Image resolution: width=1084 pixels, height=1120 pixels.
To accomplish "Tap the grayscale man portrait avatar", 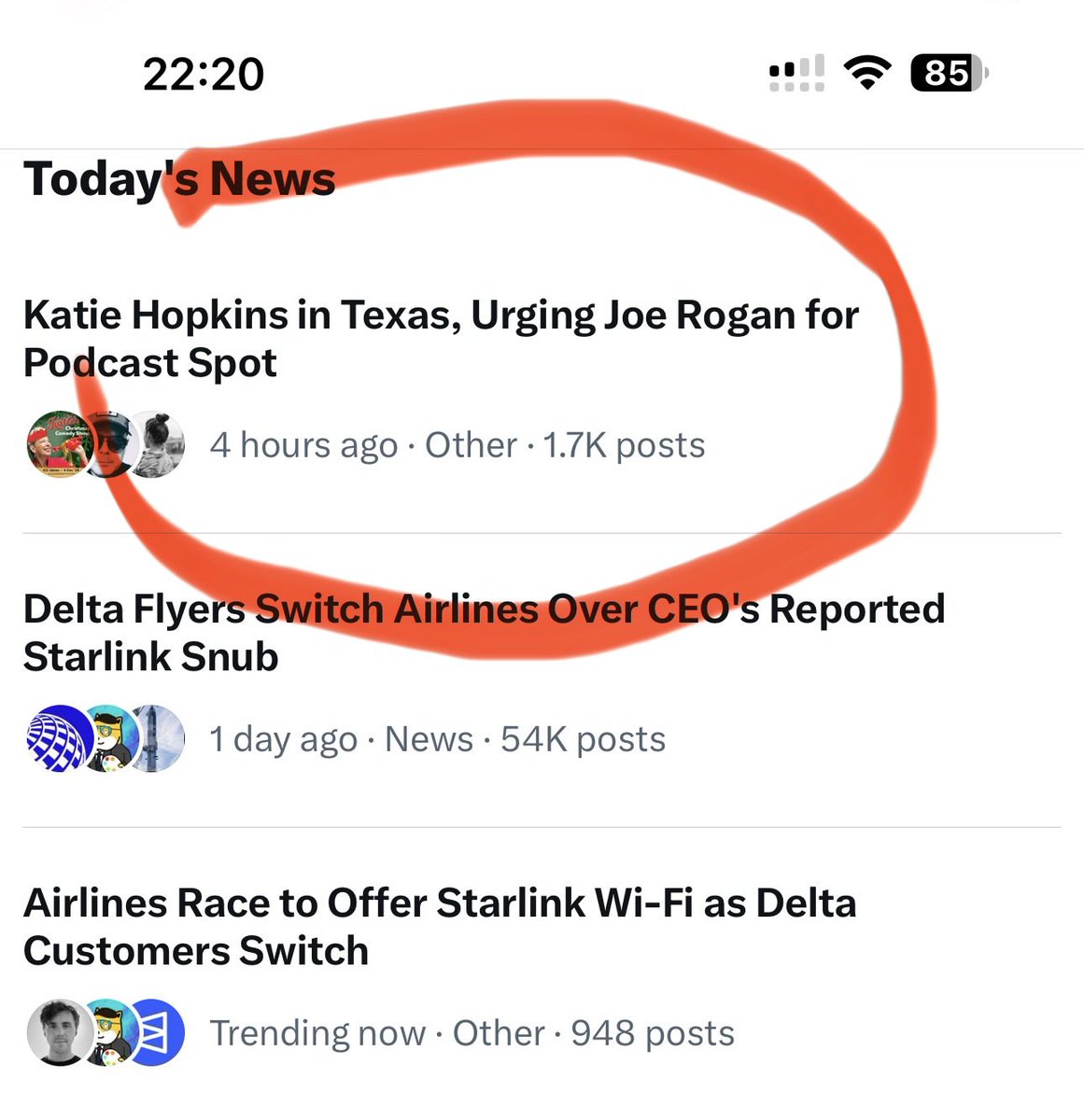I will click(60, 1032).
